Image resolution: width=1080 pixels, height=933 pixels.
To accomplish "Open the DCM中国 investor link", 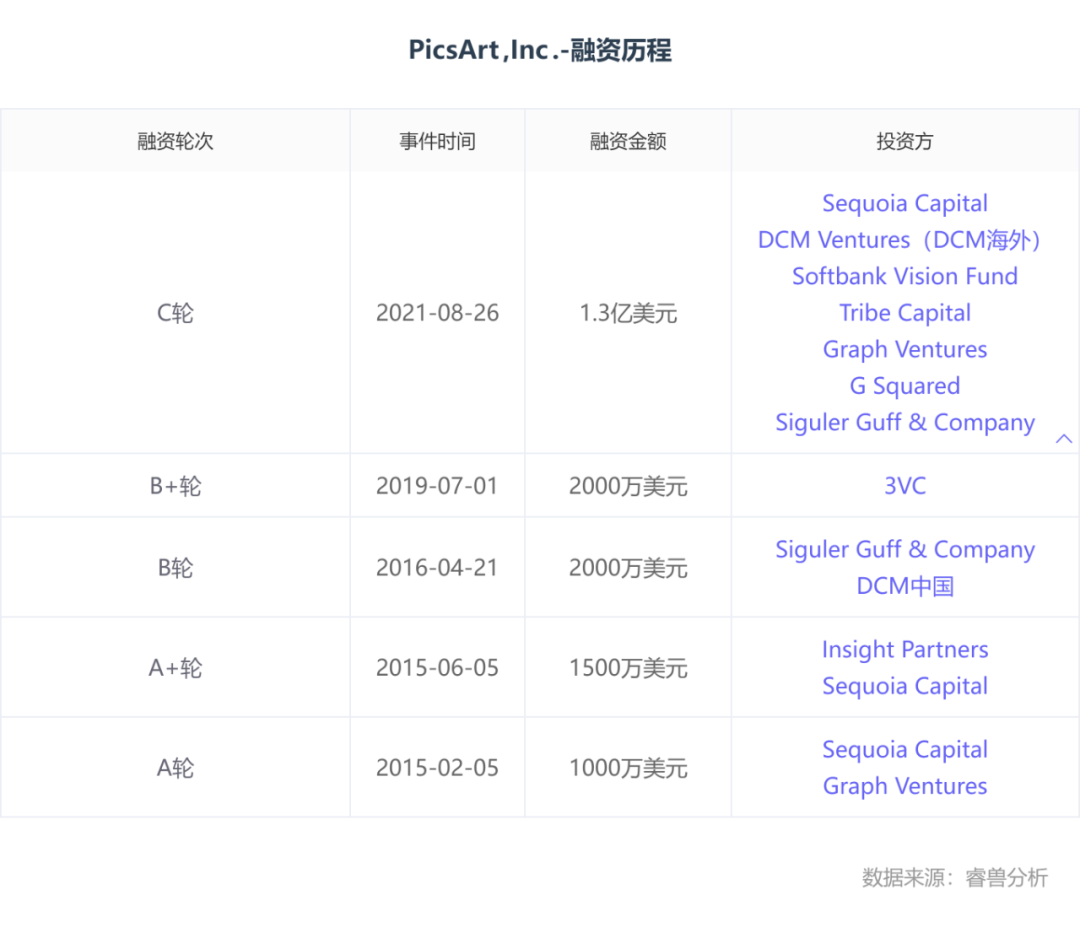I will pos(905,586).
